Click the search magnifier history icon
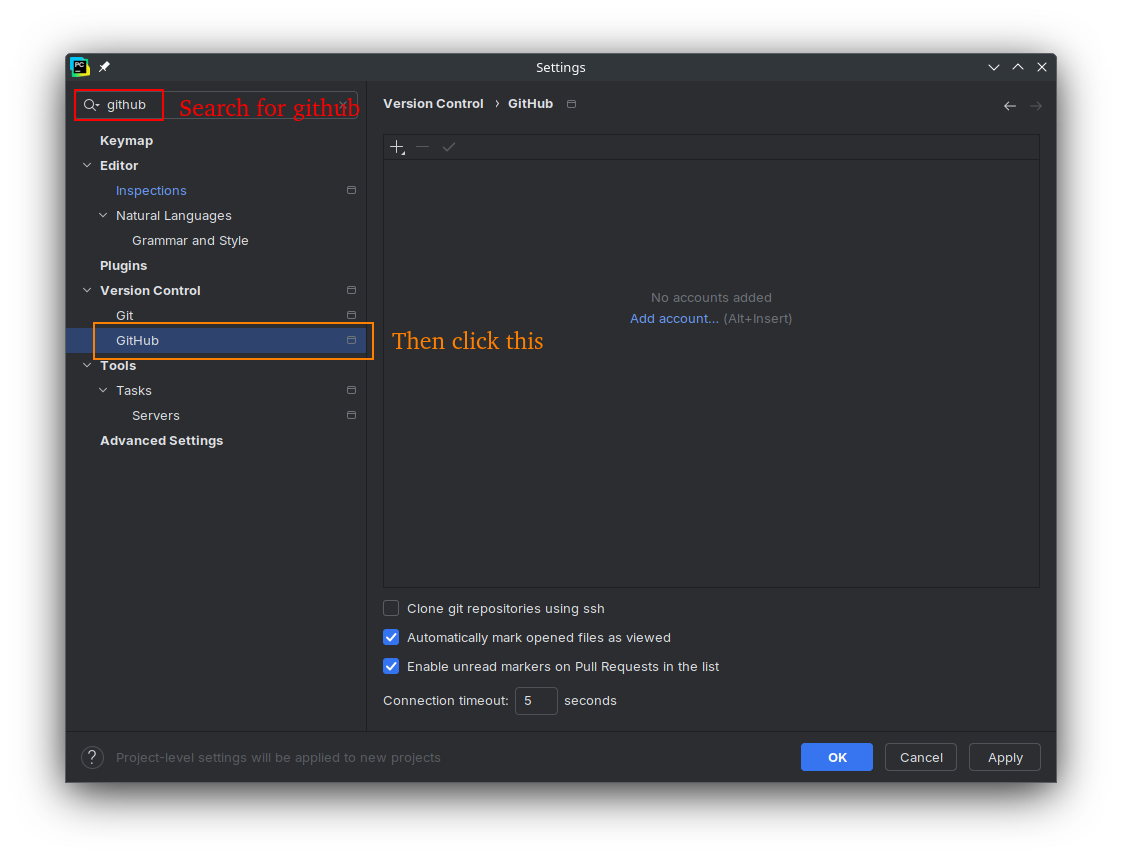The image size is (1122, 860). pyautogui.click(x=91, y=105)
